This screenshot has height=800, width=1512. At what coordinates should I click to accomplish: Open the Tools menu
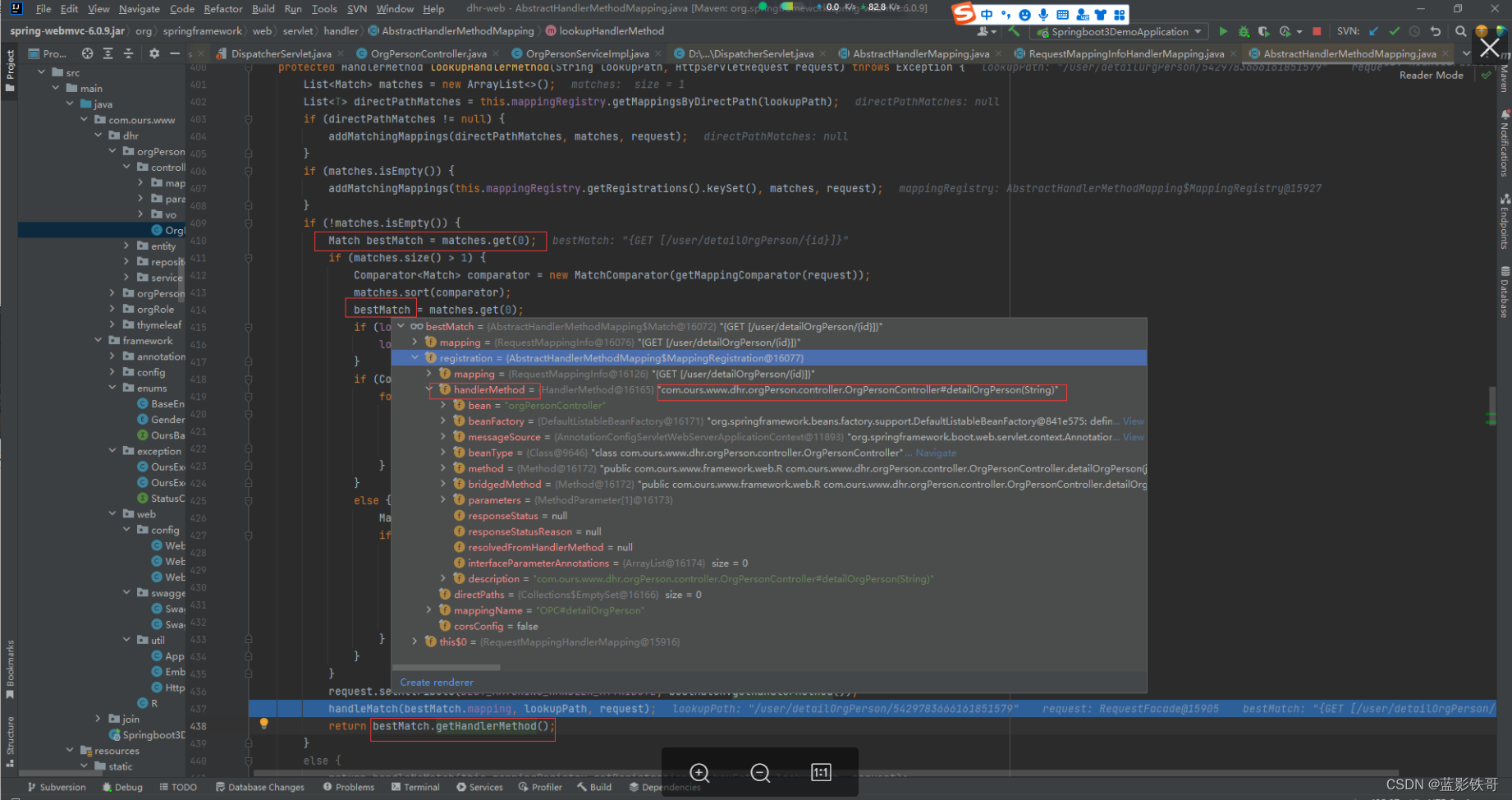324,9
